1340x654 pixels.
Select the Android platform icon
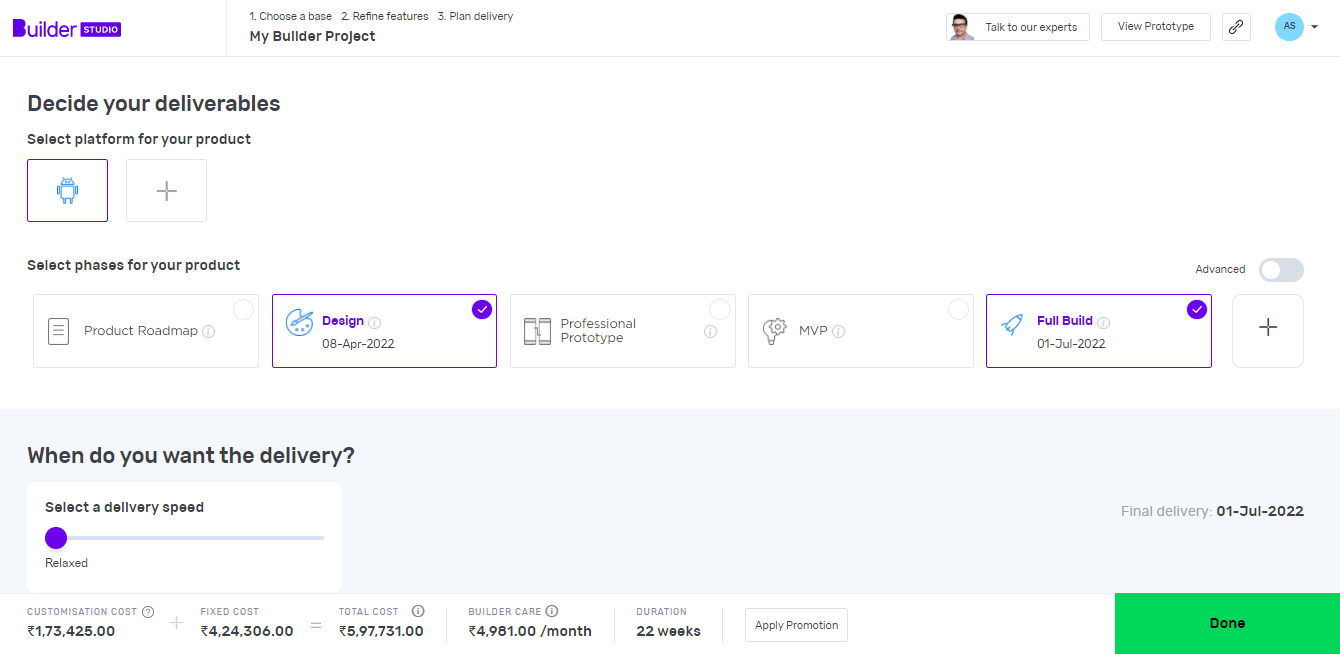67,190
